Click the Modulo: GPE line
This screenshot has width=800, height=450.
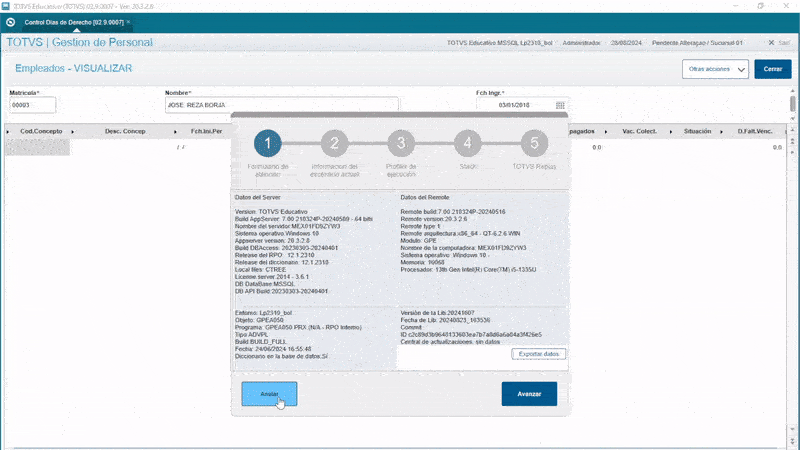[x=418, y=240]
